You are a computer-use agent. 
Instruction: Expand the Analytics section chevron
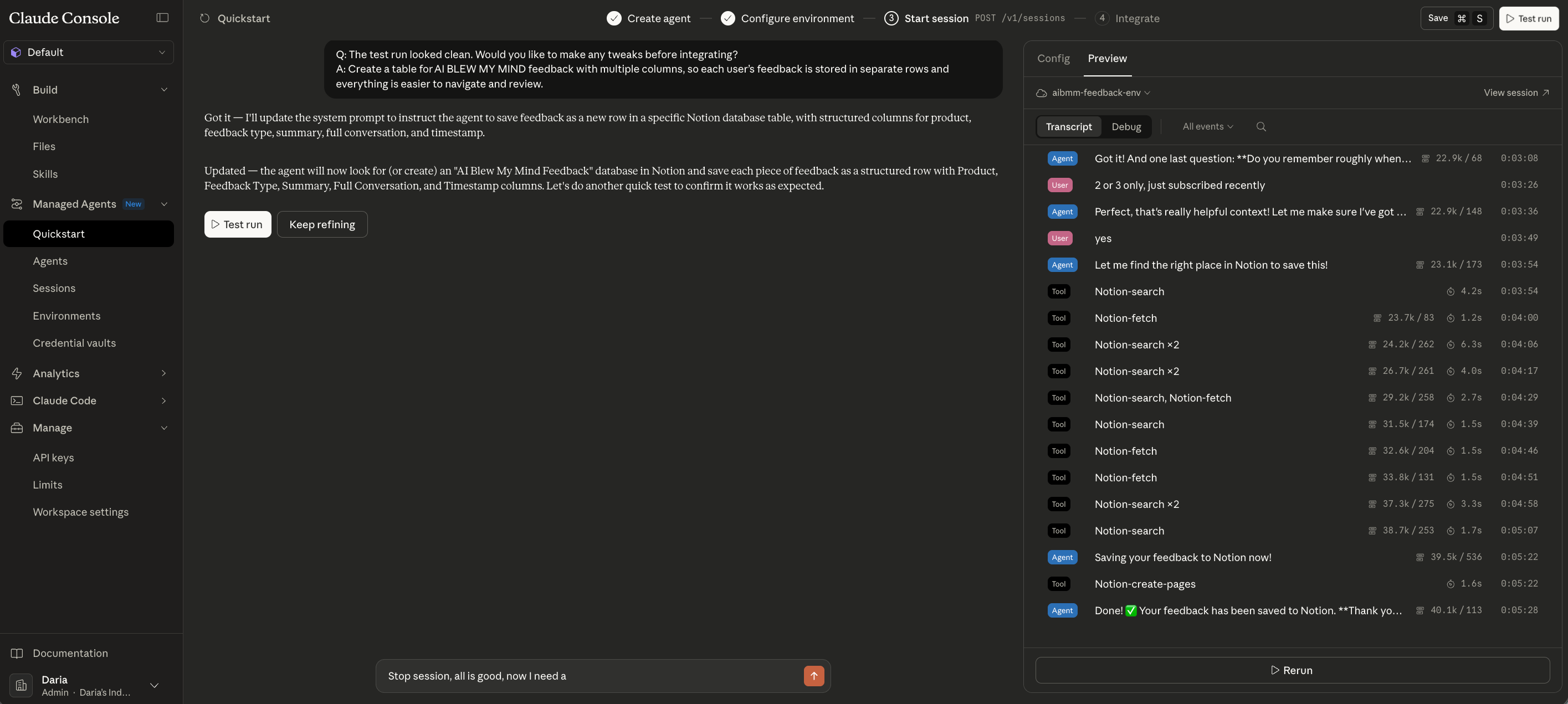[x=164, y=373]
